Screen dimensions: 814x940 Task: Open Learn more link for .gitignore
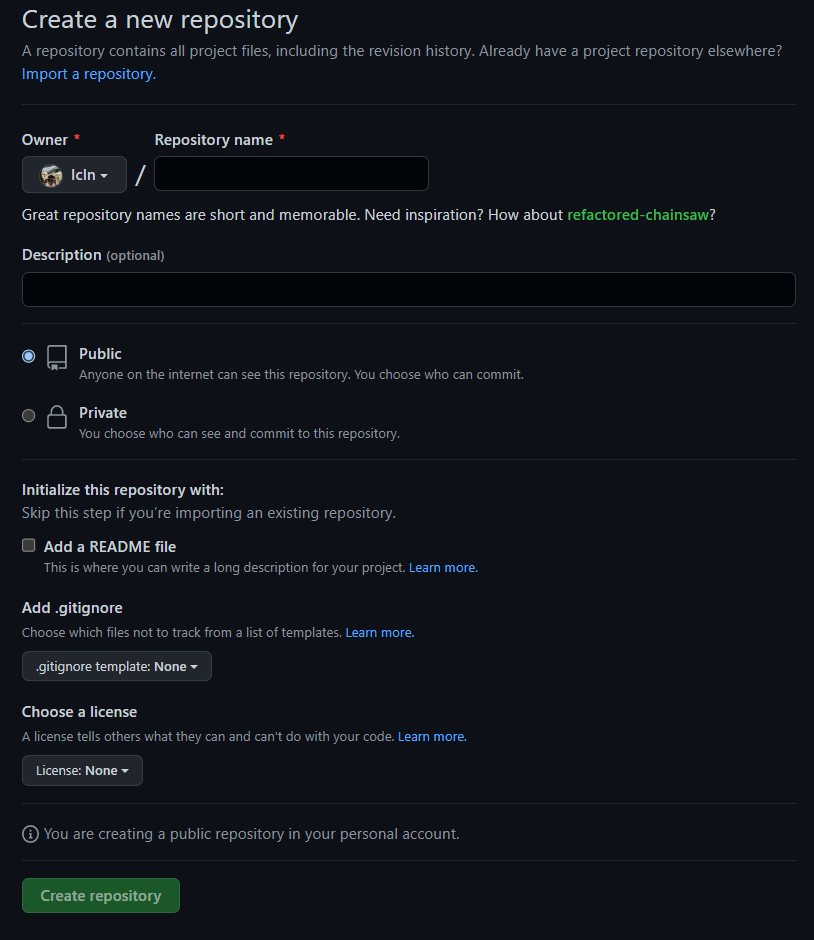click(x=379, y=633)
